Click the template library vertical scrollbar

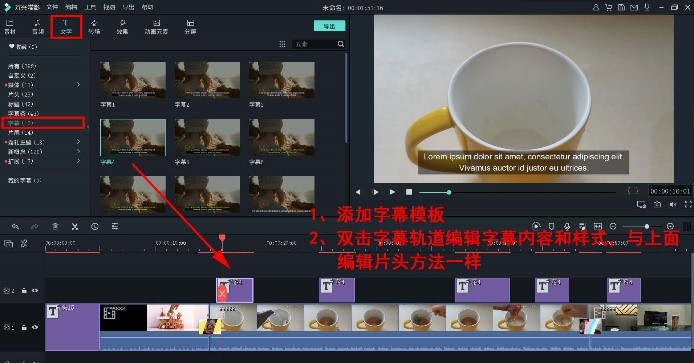tap(346, 98)
